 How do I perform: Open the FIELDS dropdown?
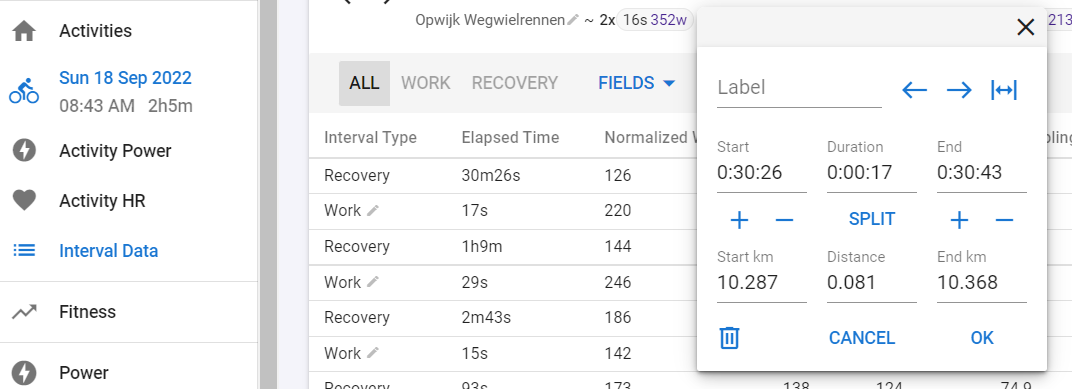point(636,83)
